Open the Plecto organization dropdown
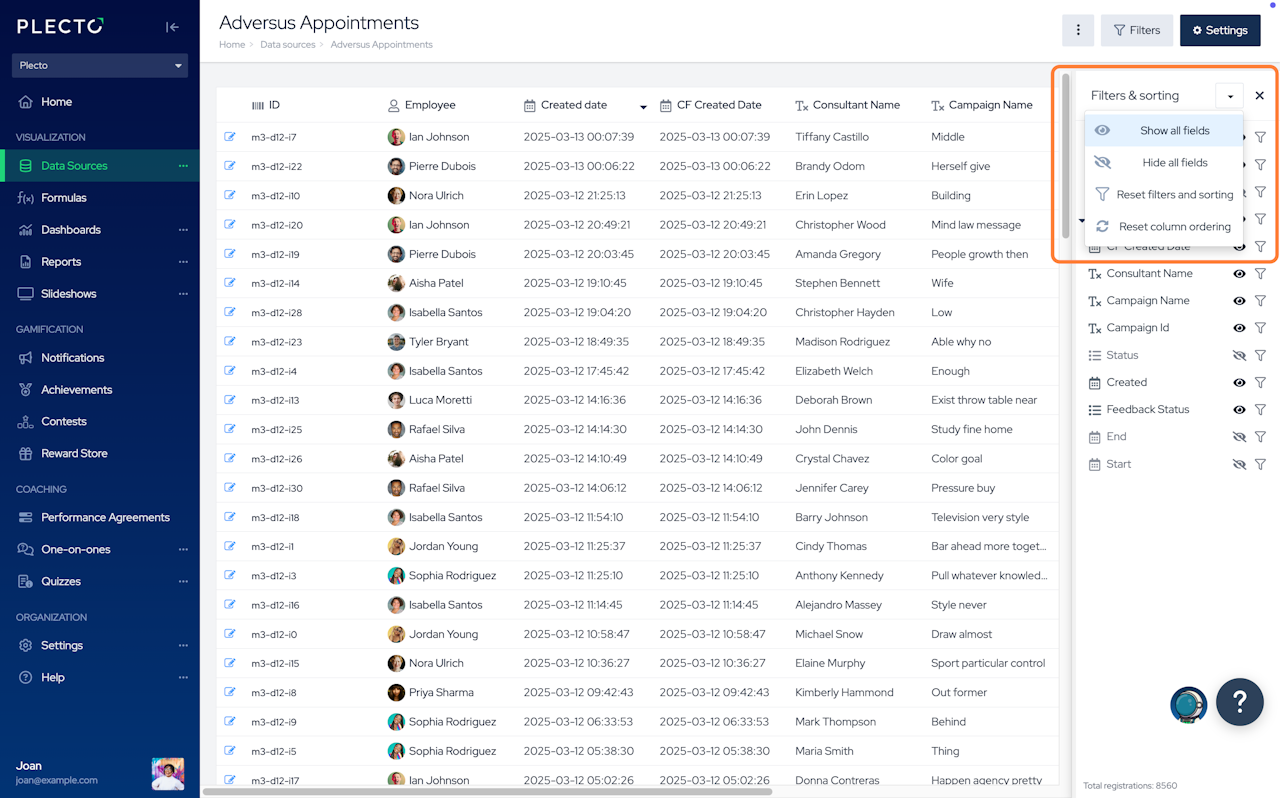This screenshot has height=798, width=1280. click(100, 66)
